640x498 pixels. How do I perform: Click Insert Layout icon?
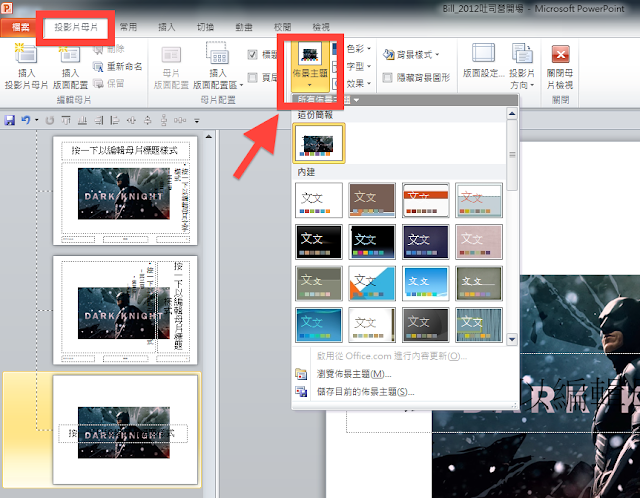point(70,53)
